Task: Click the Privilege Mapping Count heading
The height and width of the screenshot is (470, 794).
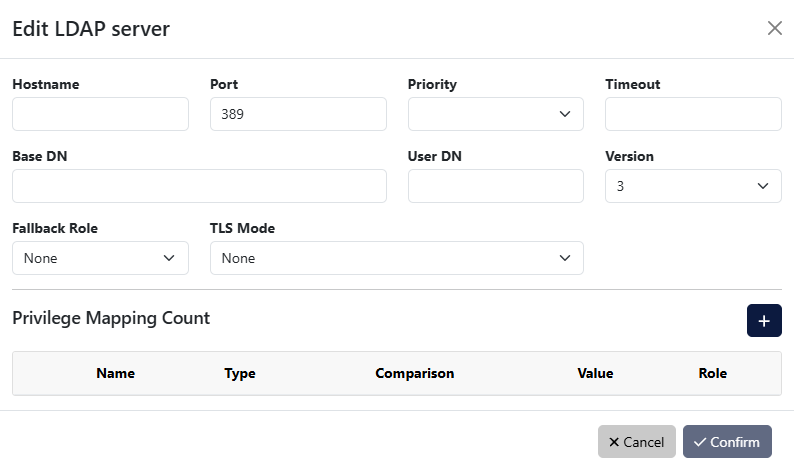Action: pos(111,318)
